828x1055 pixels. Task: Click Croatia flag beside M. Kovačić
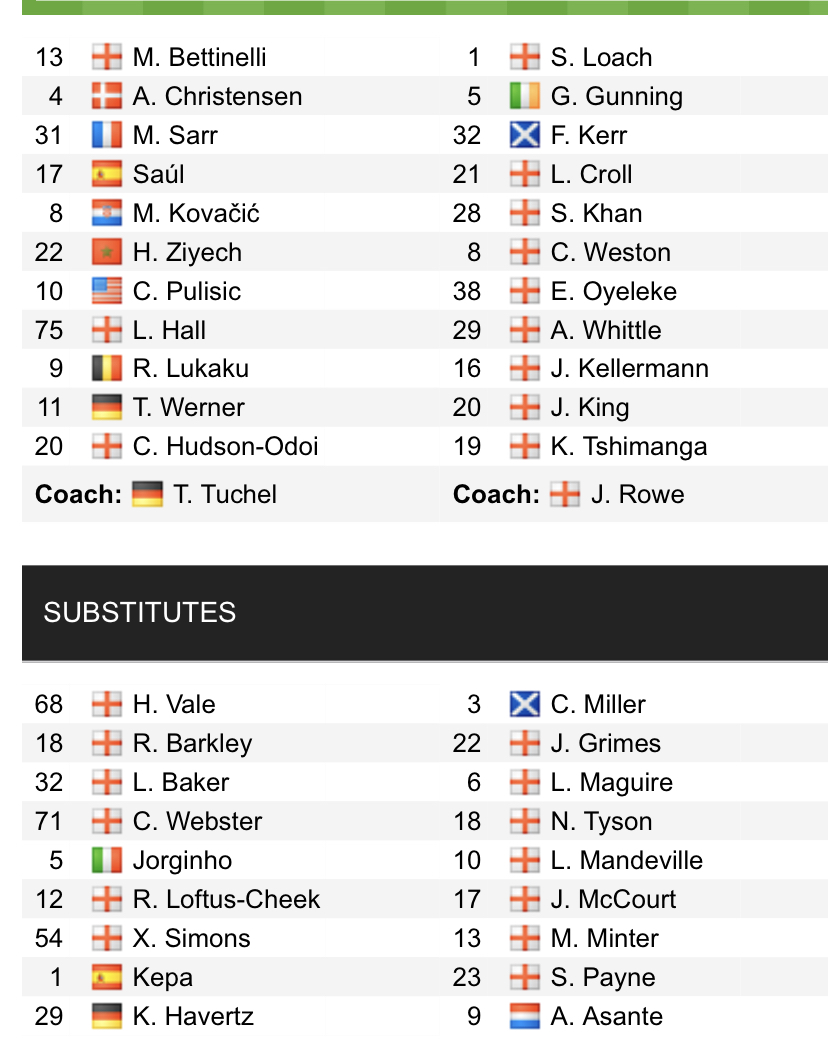[x=107, y=213]
